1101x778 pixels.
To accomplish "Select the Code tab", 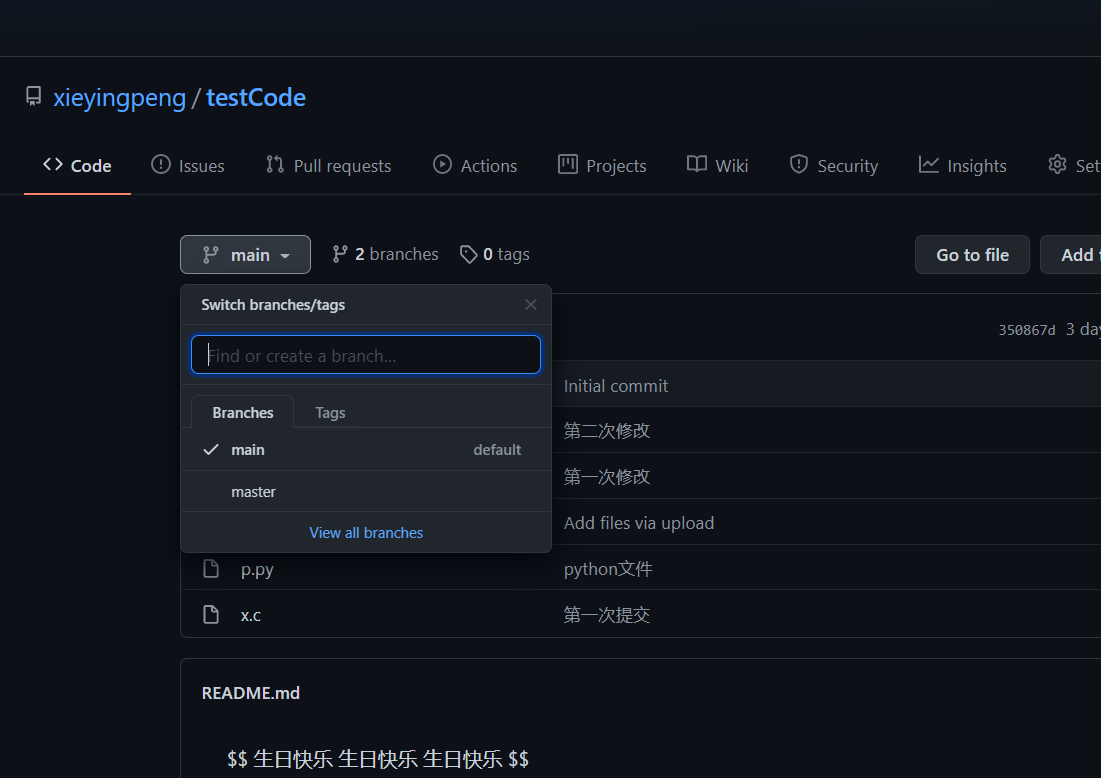I will click(77, 166).
